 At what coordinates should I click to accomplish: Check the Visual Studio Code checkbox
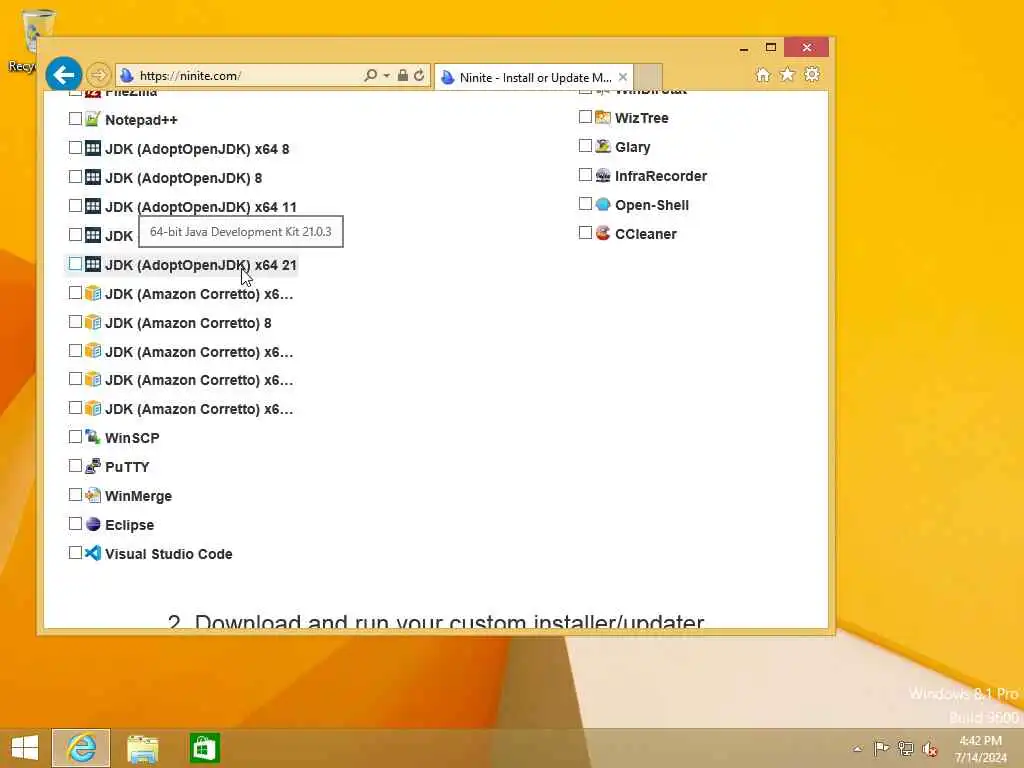[x=75, y=553]
